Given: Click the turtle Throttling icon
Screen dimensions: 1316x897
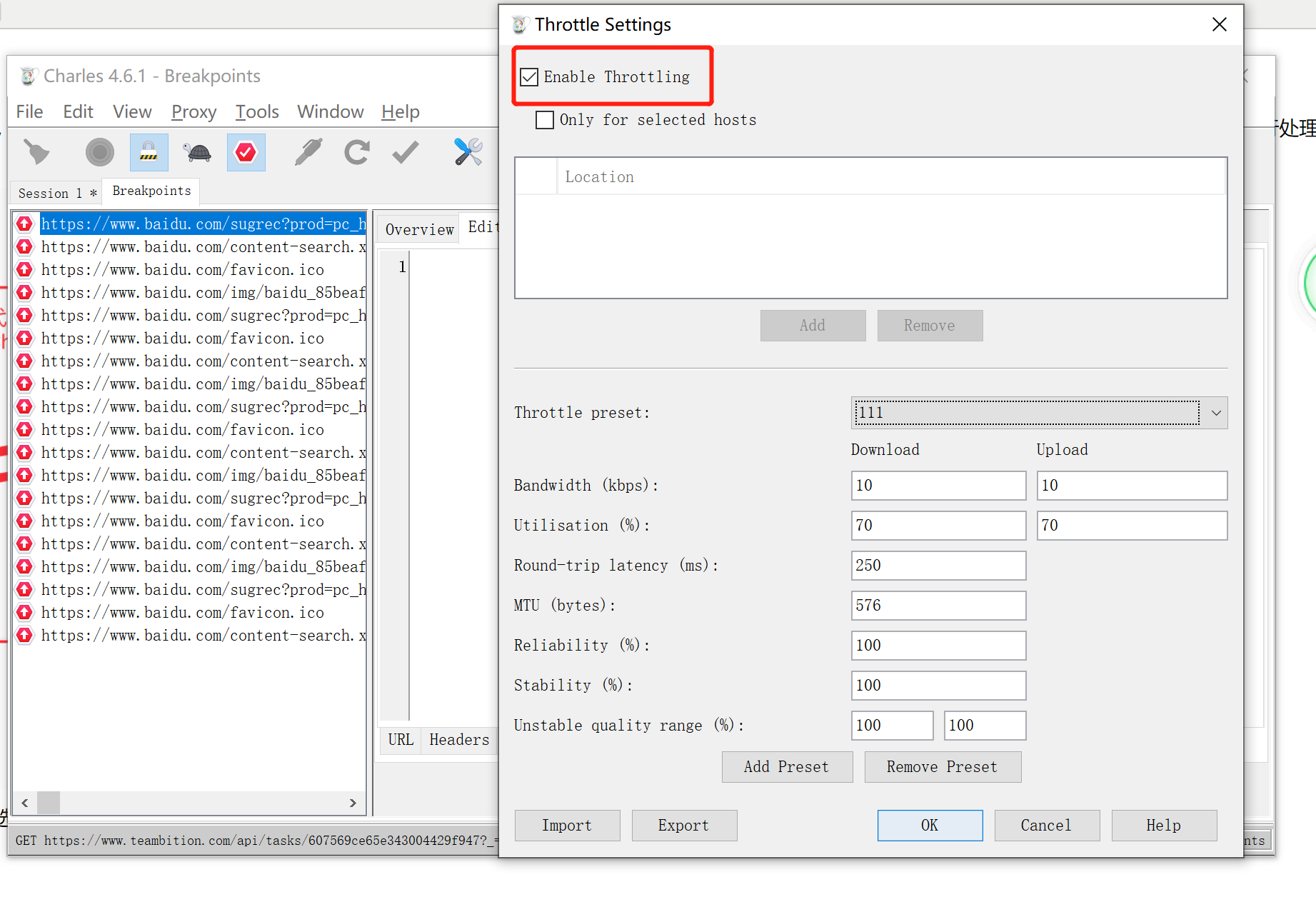Looking at the screenshot, I should [x=197, y=152].
